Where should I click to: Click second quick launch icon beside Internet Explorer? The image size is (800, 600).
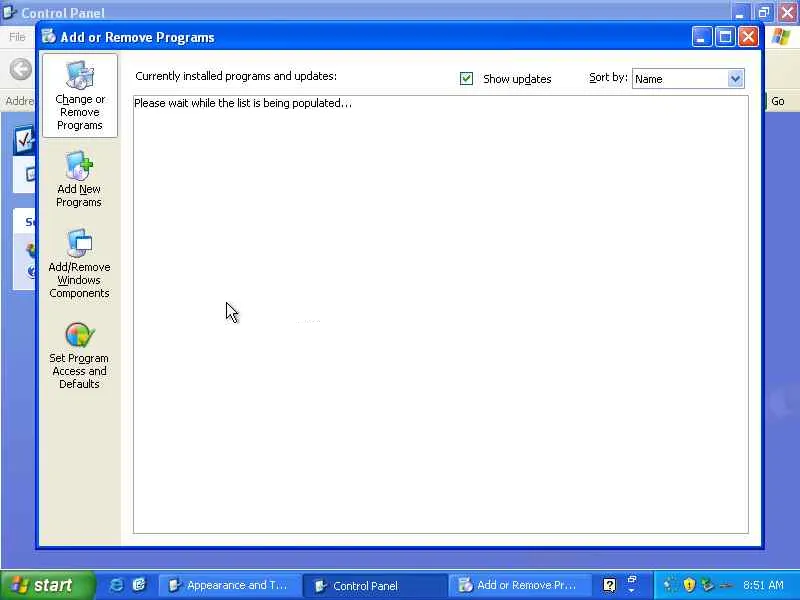139,585
